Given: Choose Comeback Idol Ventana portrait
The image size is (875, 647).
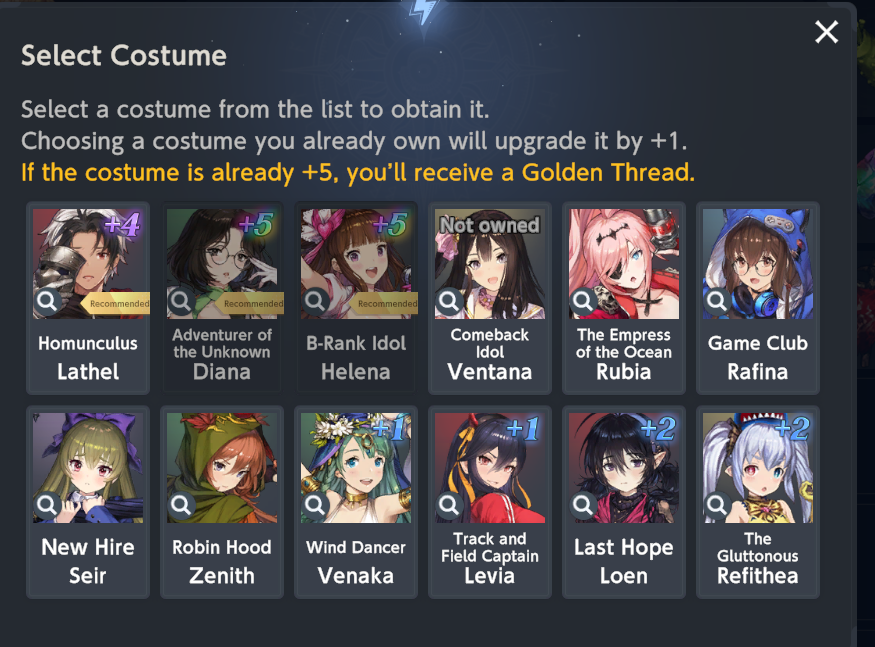Looking at the screenshot, I should click(x=490, y=264).
